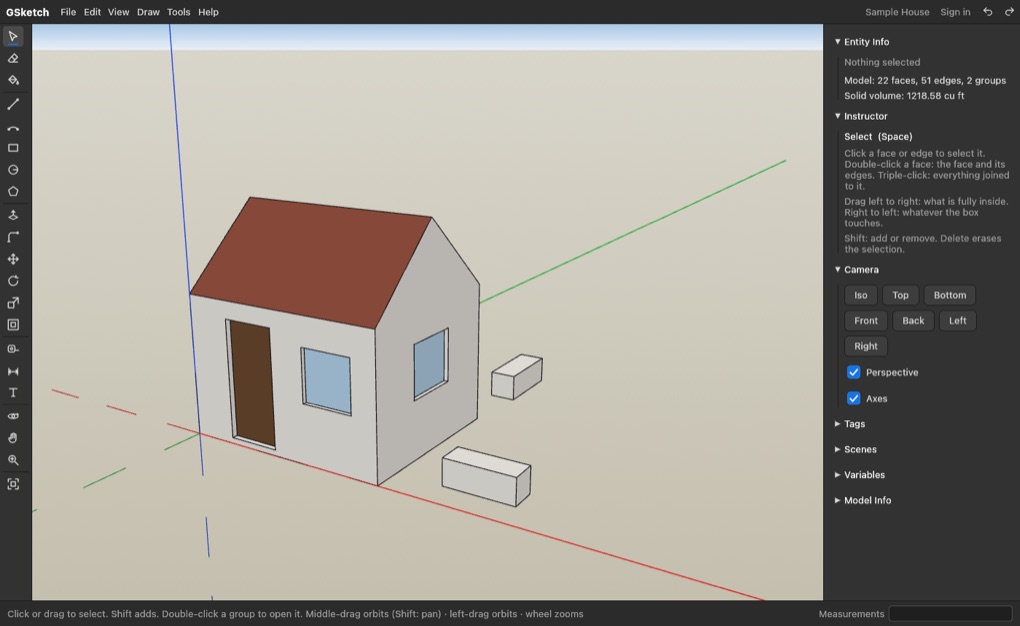Choose the Pan hand tool
The height and width of the screenshot is (626, 1020).
click(13, 438)
